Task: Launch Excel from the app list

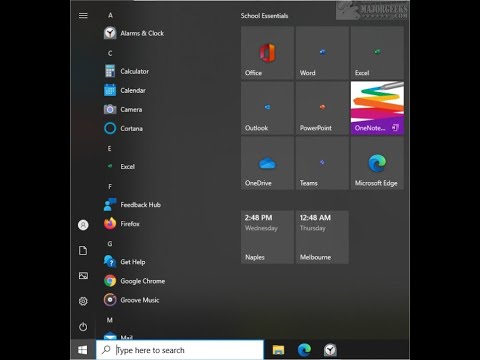Action: click(120, 166)
